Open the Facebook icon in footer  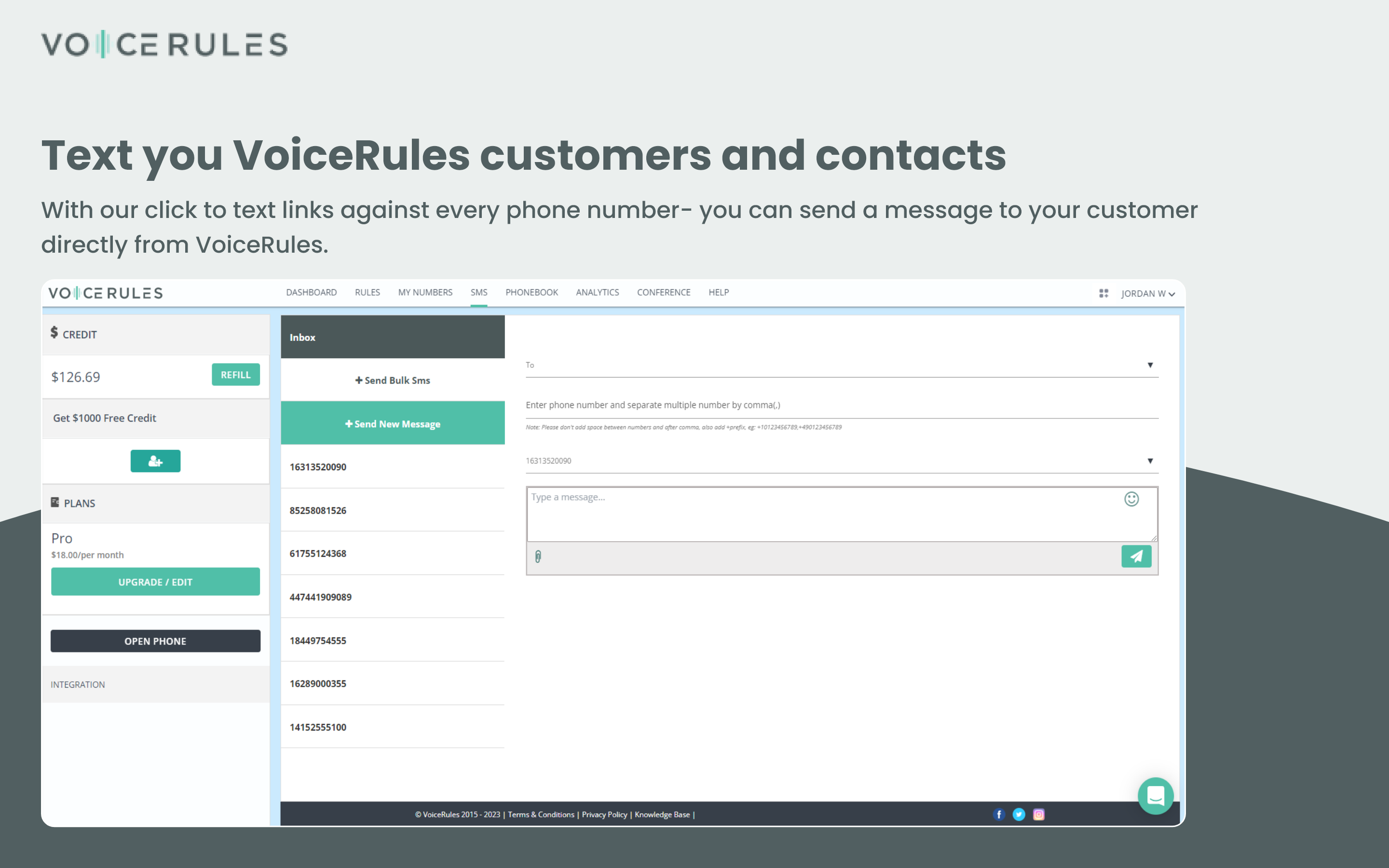coord(999,814)
